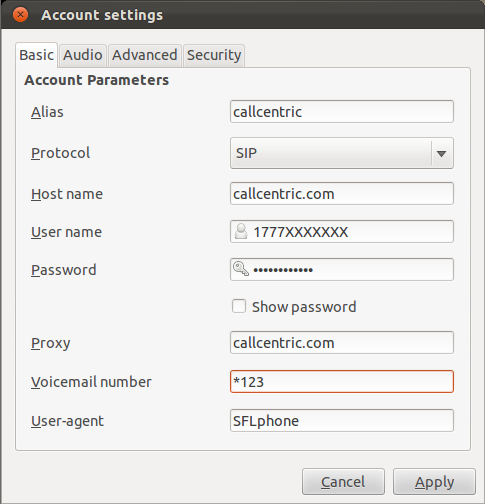The image size is (485, 504).
Task: Enable the Show password checkbox
Action: (239, 306)
